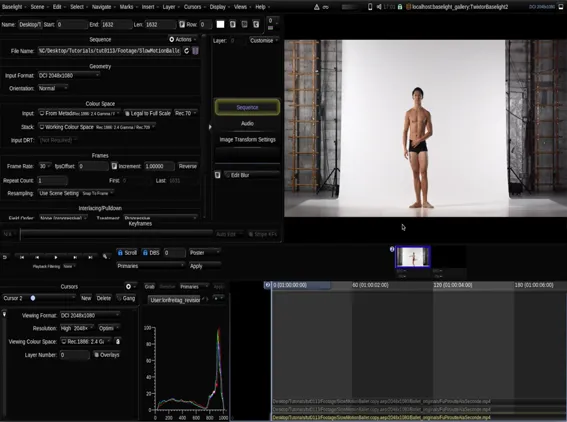567x422 pixels.
Task: Click the loop icon left of transport controls
Action: pyautogui.click(x=5, y=257)
